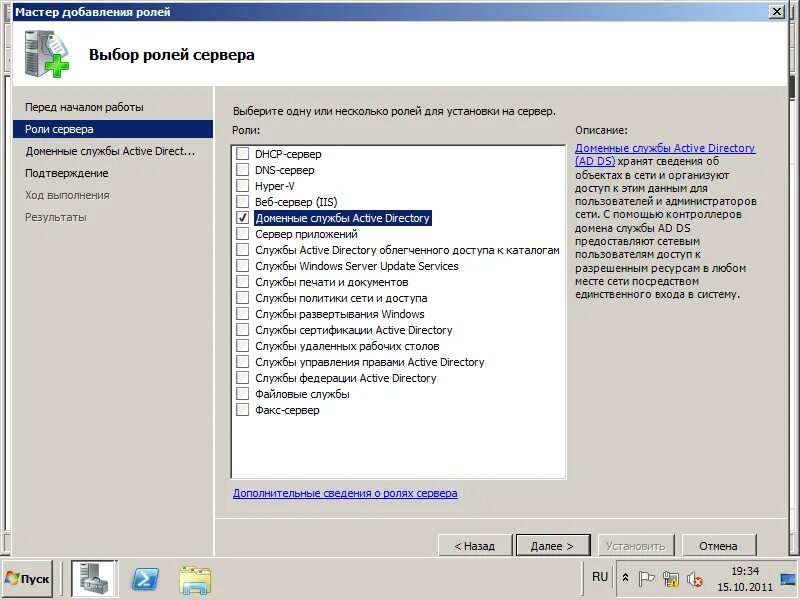Image resolution: width=800 pixels, height=600 pixels.
Task: Go to Перед началом работы step
Action: tap(84, 107)
